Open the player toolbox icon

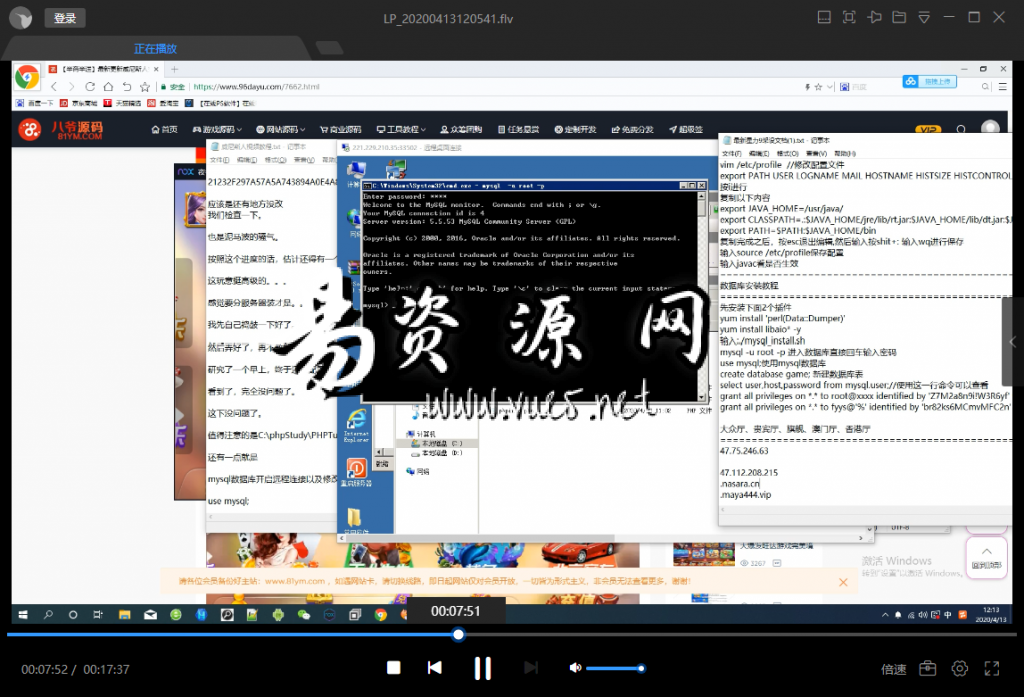[927, 668]
